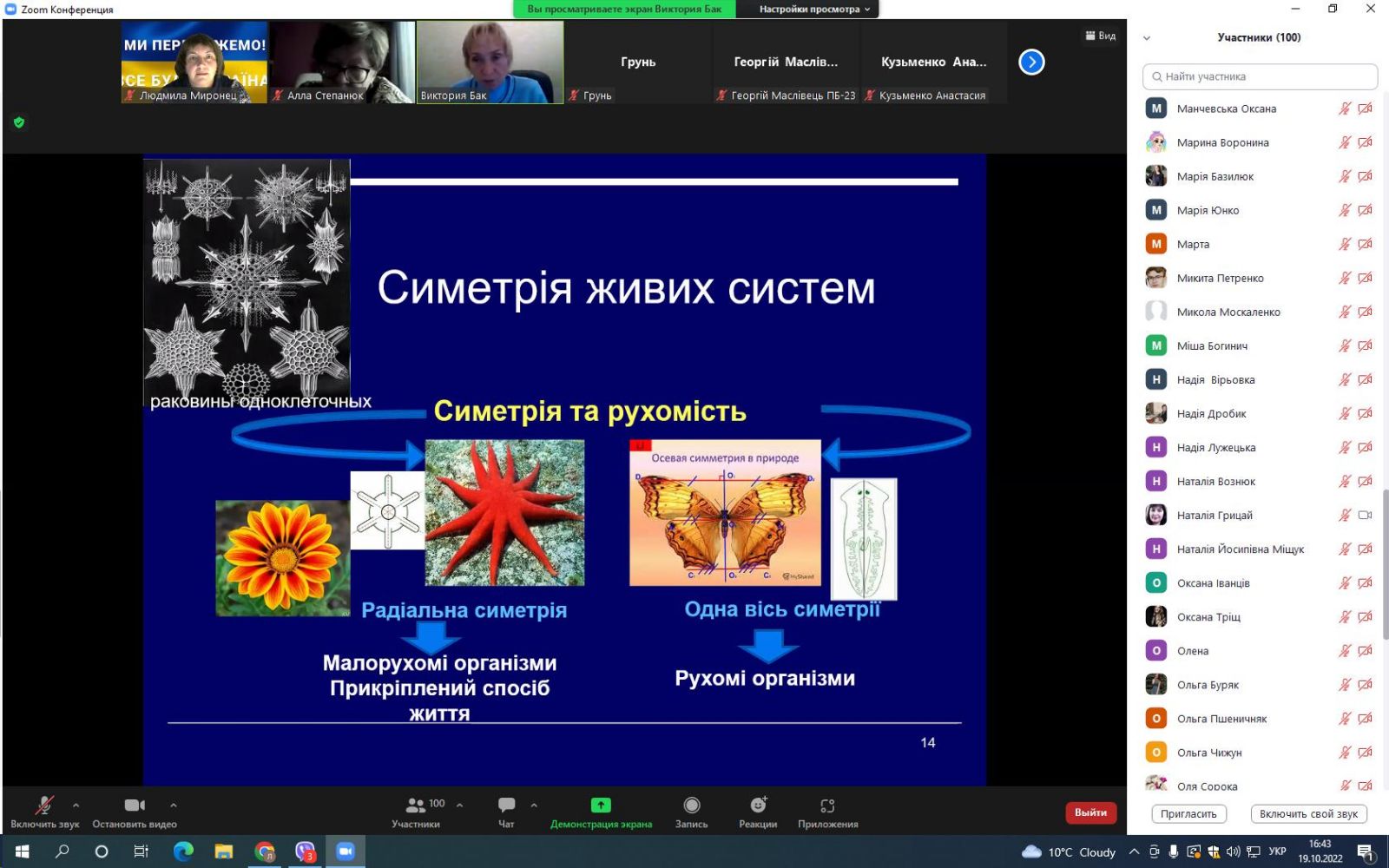Image resolution: width=1389 pixels, height=868 pixels.
Task: Click the green encryption shield icon
Action: pyautogui.click(x=19, y=122)
